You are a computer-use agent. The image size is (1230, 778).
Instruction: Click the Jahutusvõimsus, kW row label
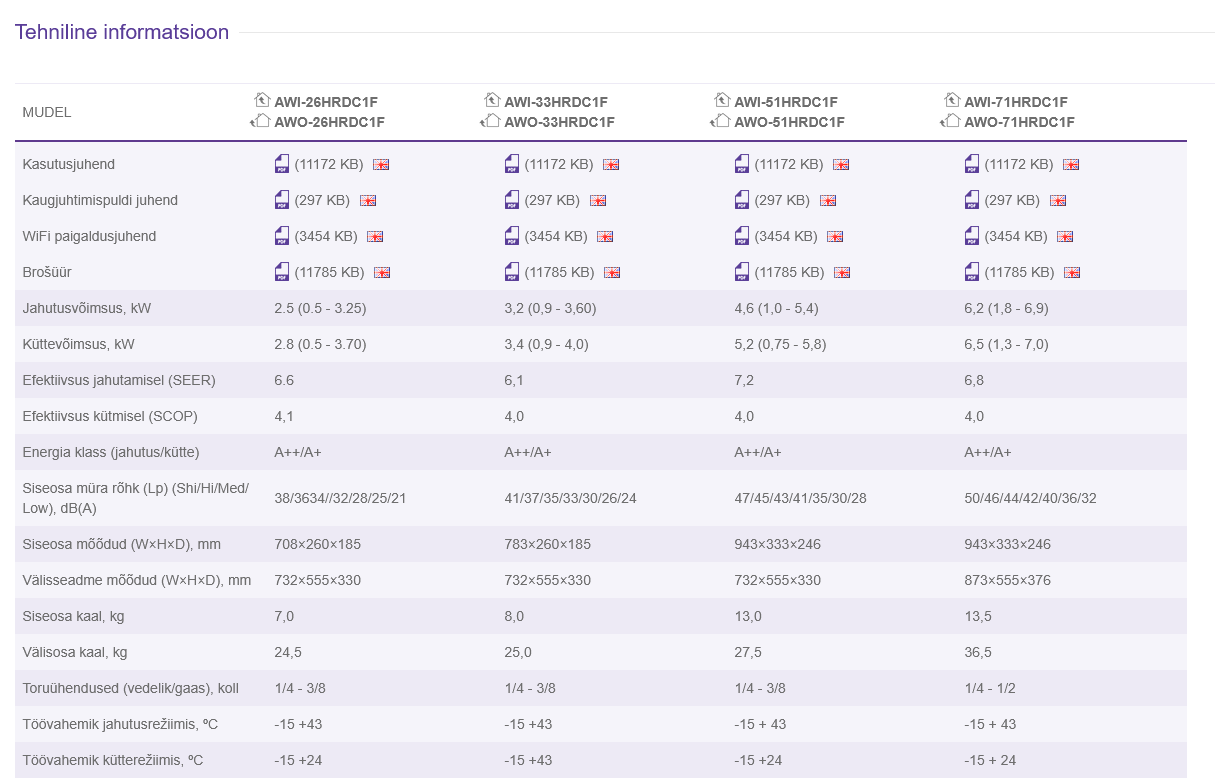[87, 308]
